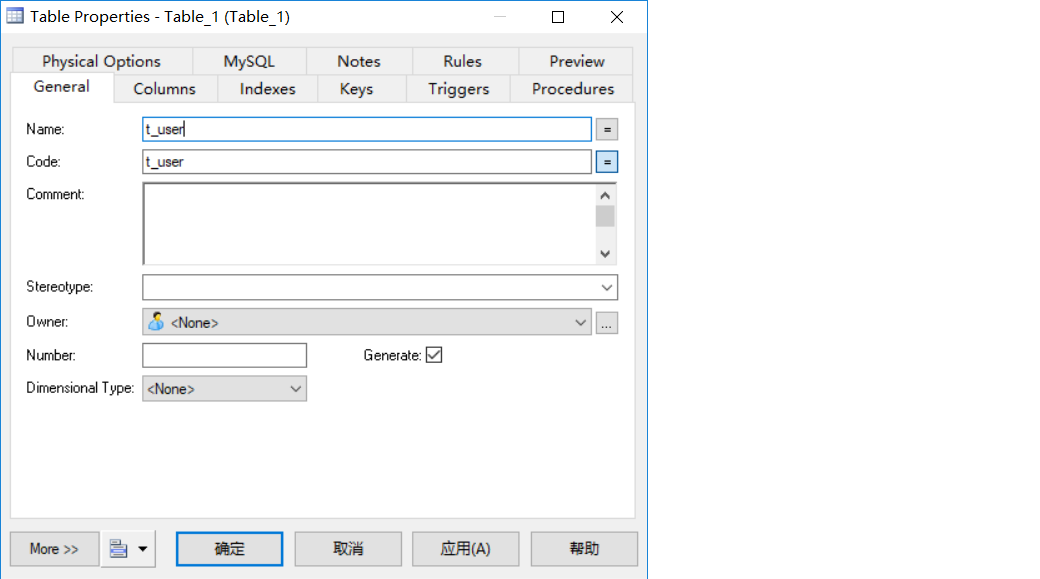The height and width of the screenshot is (579, 1040).
Task: Toggle the equals sync button beside Code
Action: click(606, 162)
